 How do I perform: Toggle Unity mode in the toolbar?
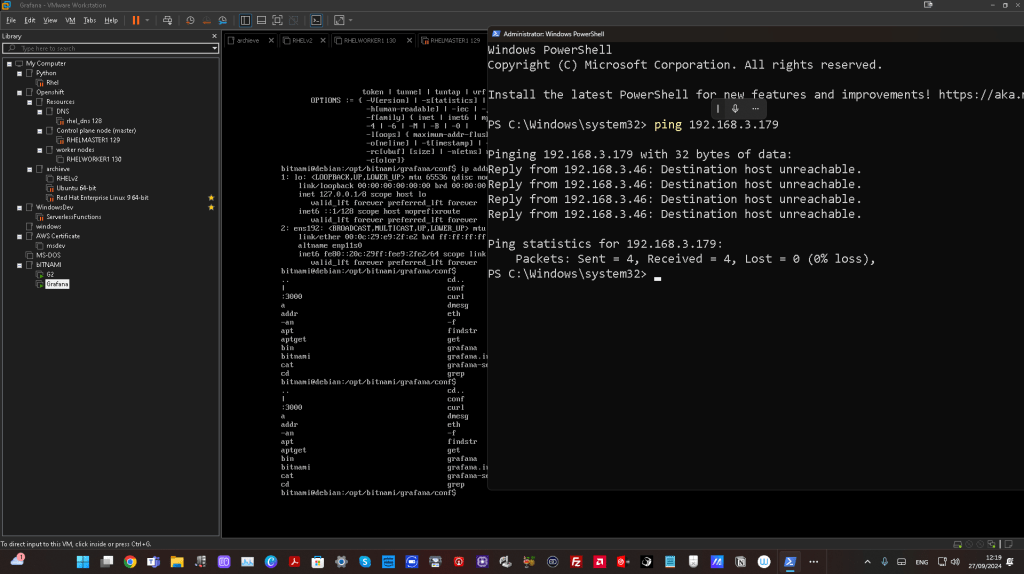coord(294,20)
